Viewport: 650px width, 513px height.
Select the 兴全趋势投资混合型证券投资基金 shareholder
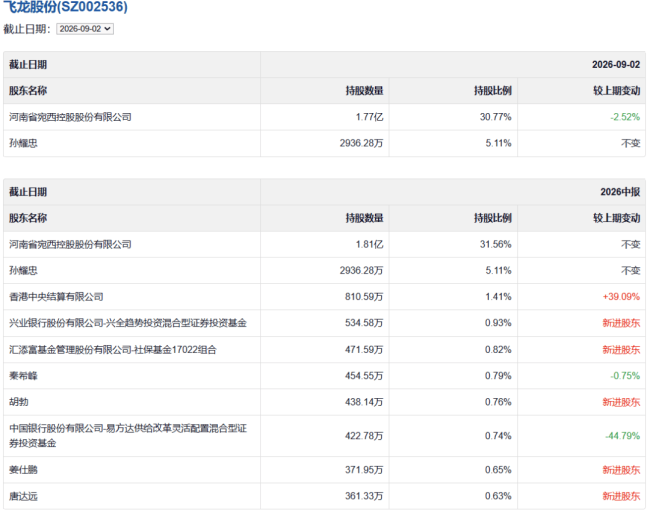[x=128, y=323]
